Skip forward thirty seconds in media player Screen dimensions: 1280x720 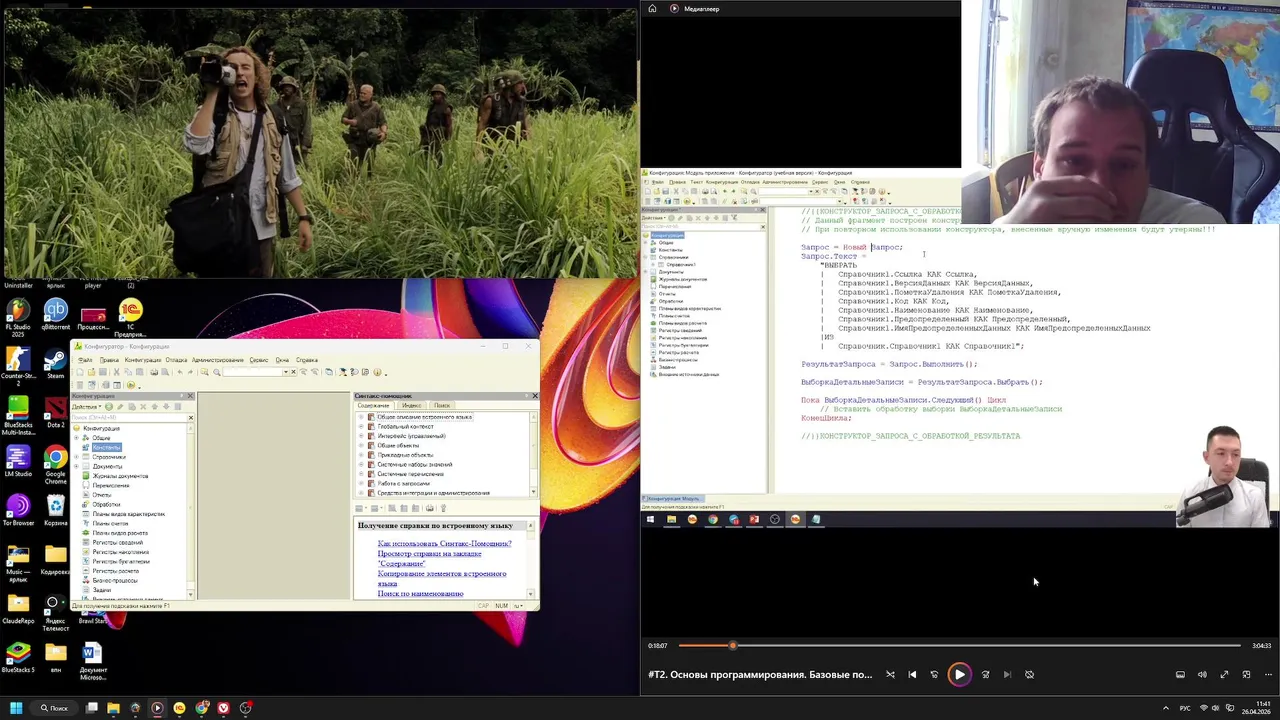click(x=985, y=674)
